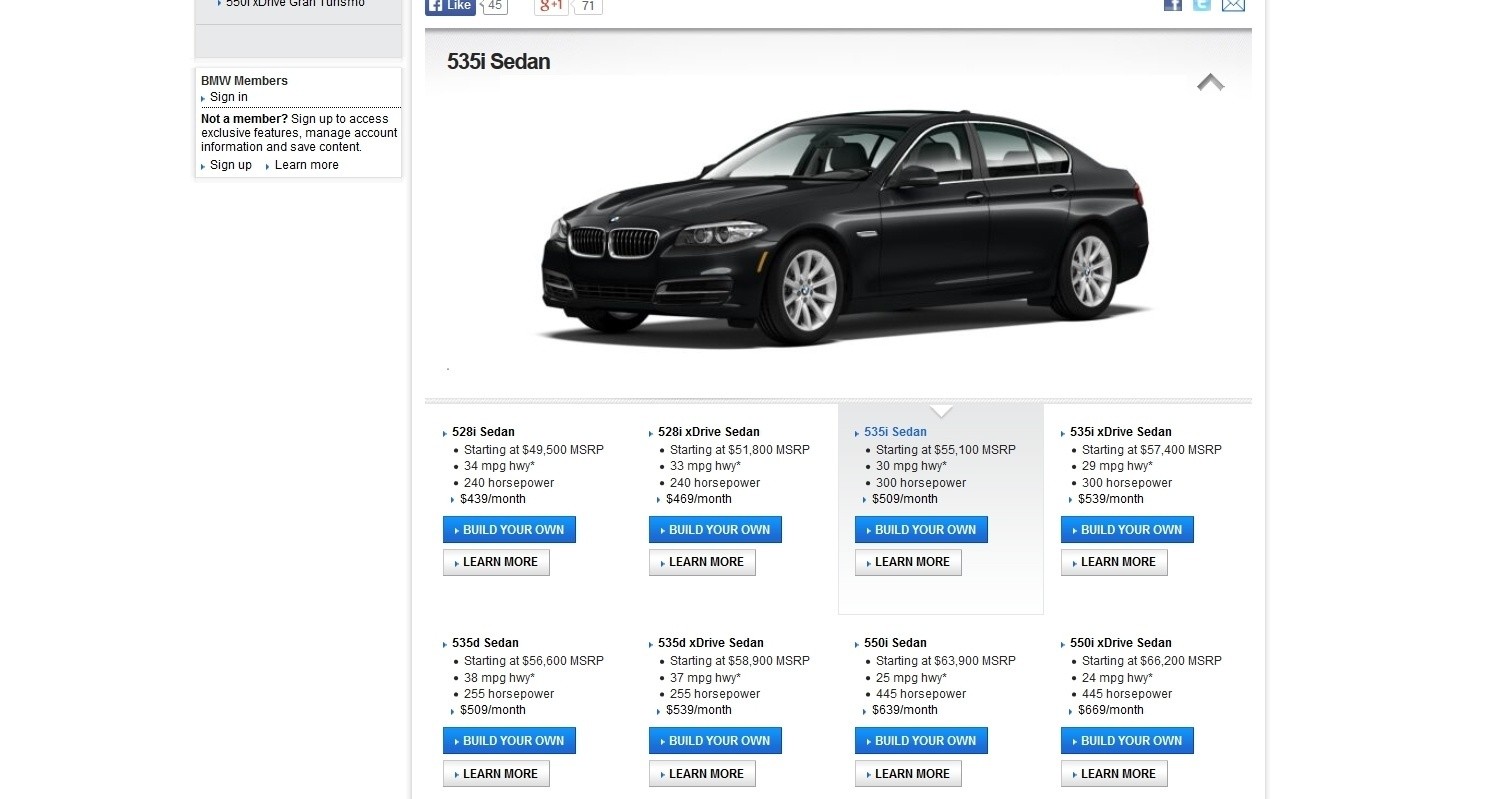The width and height of the screenshot is (1507, 799).
Task: Select the 535i Sedan model title
Action: (x=895, y=432)
